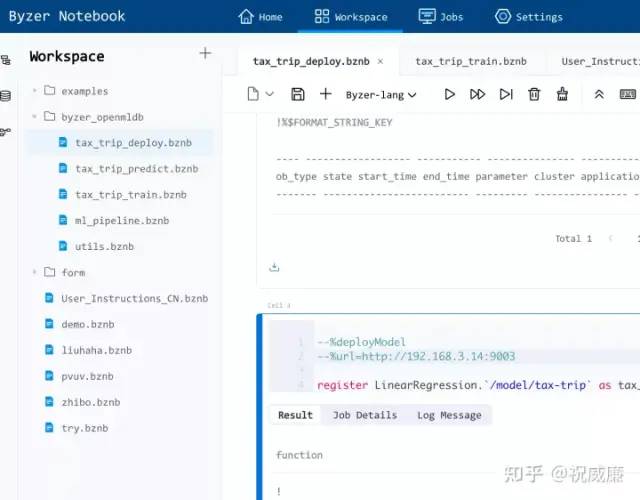Image resolution: width=640 pixels, height=500 pixels.
Task: Click the 'Total 1' pagination text
Action: [x=573, y=238]
